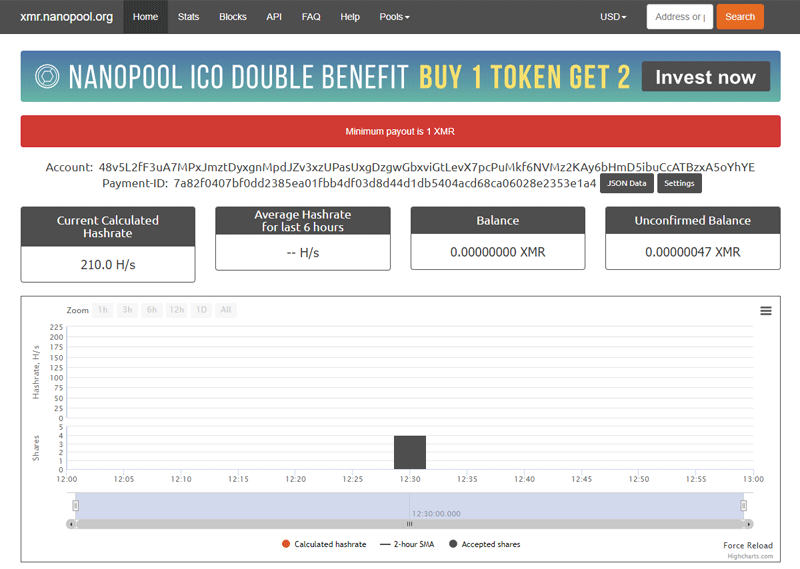Toggle Calculated hashrate legend series
This screenshot has height=569, width=800.
click(324, 545)
